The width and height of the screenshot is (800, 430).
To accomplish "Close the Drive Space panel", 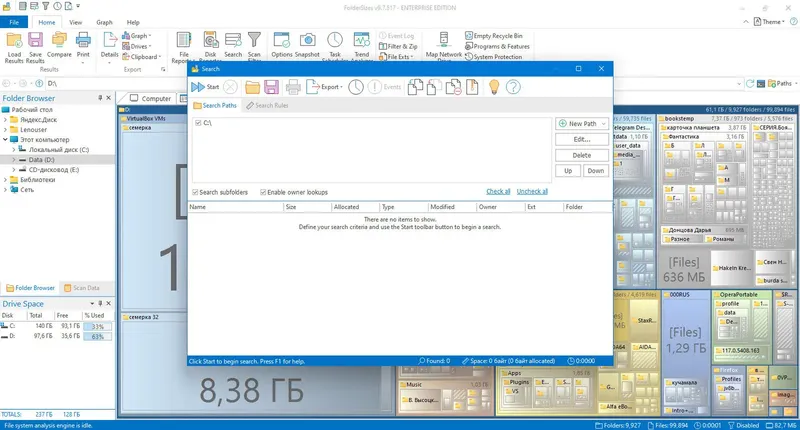I will pos(108,303).
